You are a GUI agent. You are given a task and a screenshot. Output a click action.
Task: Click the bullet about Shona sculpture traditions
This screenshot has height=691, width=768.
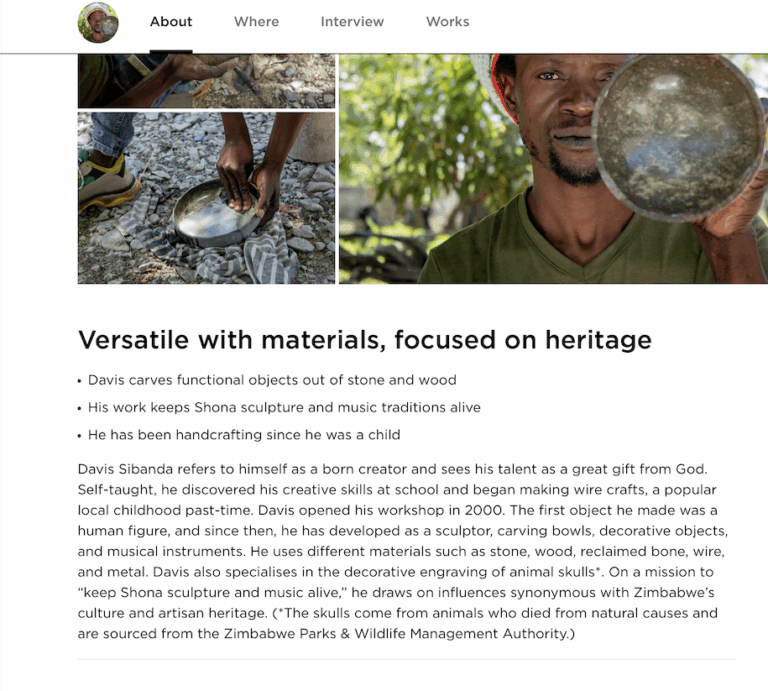(284, 407)
